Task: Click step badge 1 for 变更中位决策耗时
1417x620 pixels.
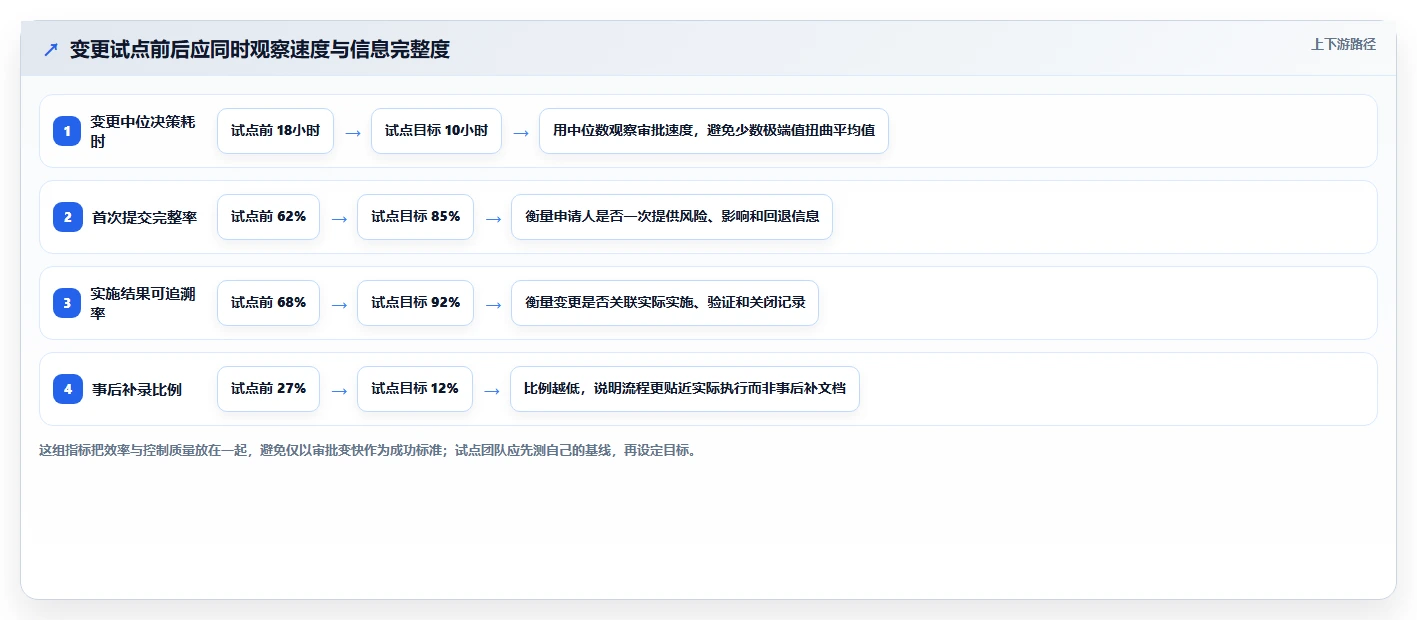Action: click(x=68, y=131)
